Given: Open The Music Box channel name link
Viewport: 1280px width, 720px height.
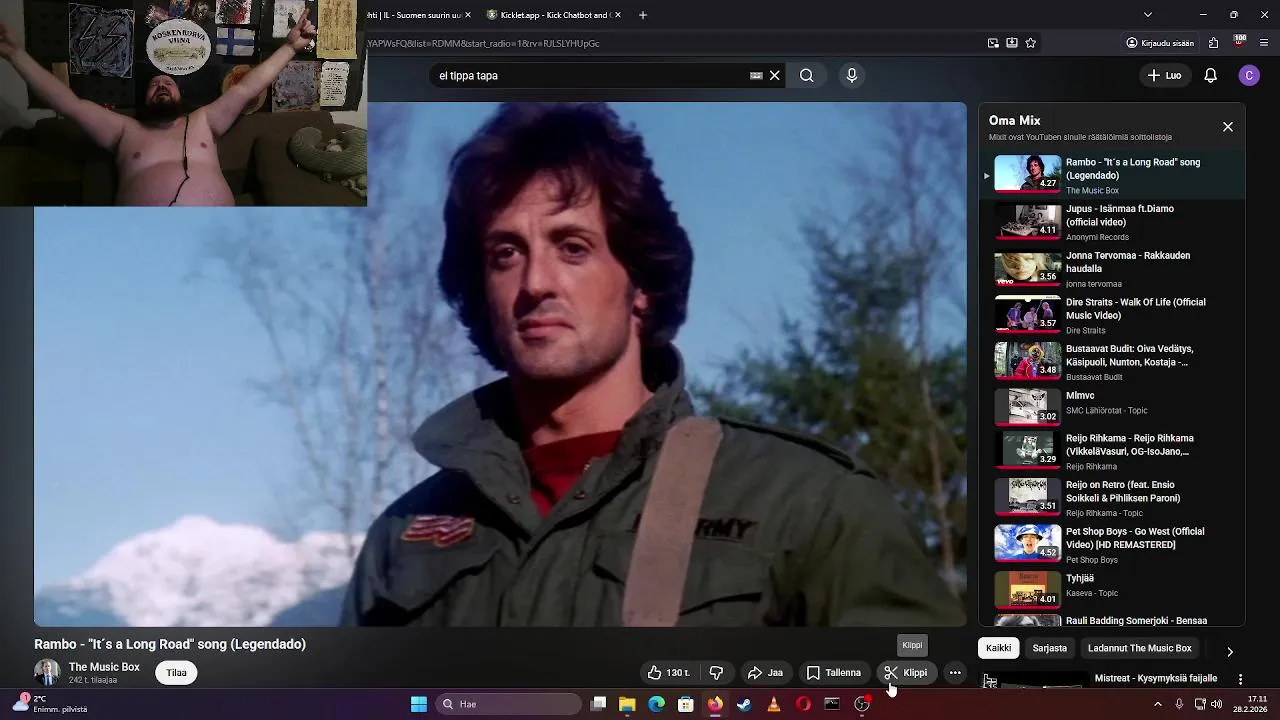Looking at the screenshot, I should [x=104, y=667].
